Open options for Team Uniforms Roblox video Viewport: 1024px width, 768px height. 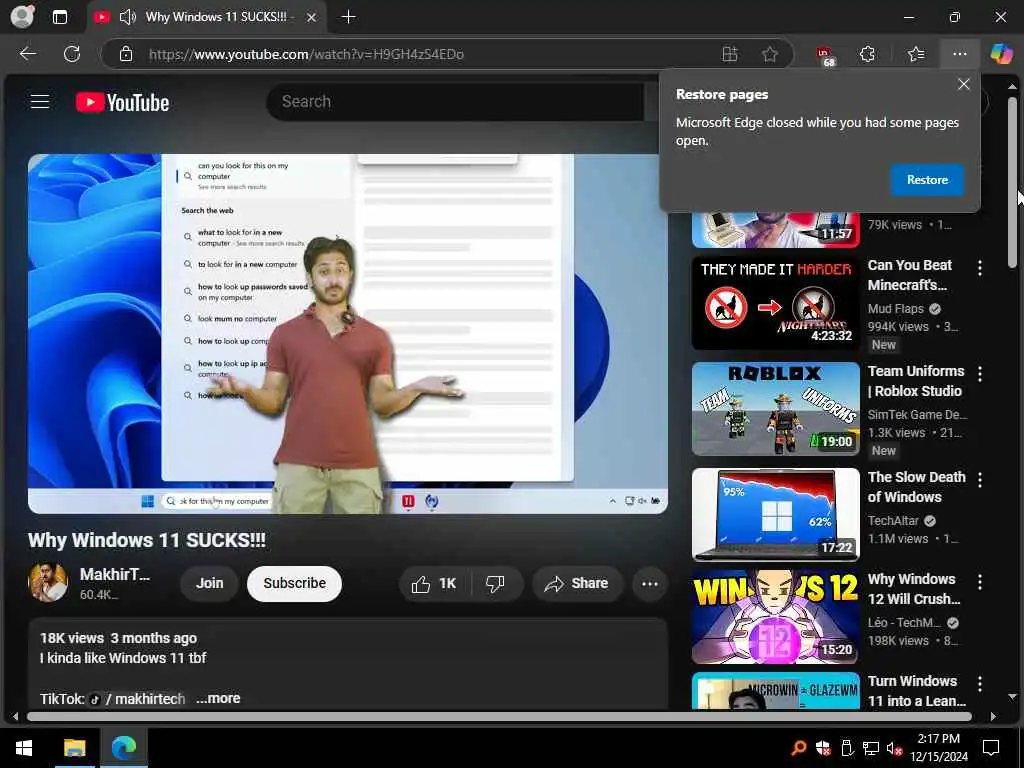(x=980, y=374)
